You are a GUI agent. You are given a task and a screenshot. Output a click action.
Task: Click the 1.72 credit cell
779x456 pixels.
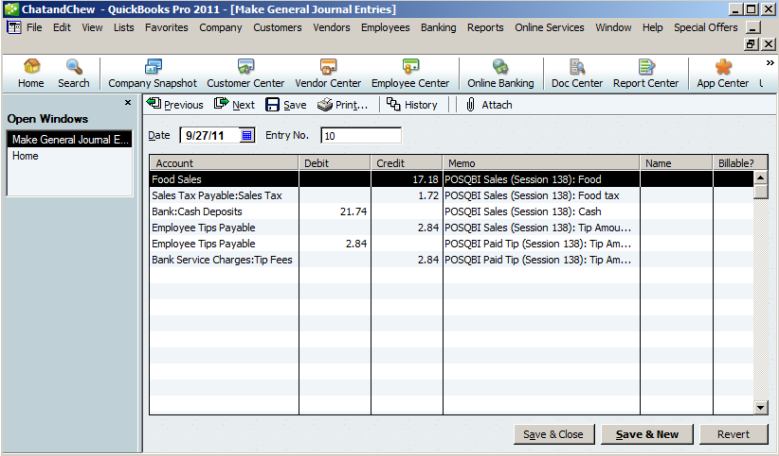tap(407, 195)
